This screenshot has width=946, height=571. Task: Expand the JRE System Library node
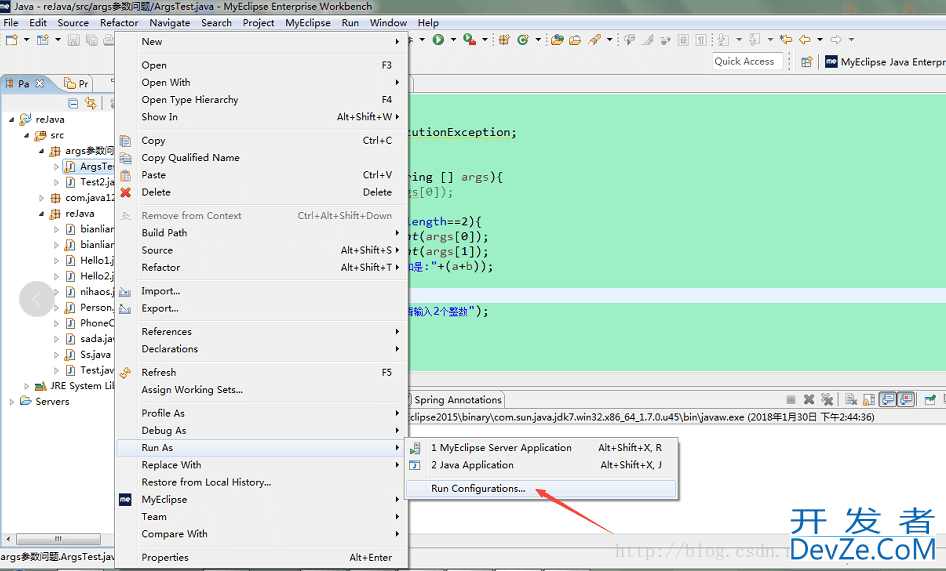(x=27, y=386)
